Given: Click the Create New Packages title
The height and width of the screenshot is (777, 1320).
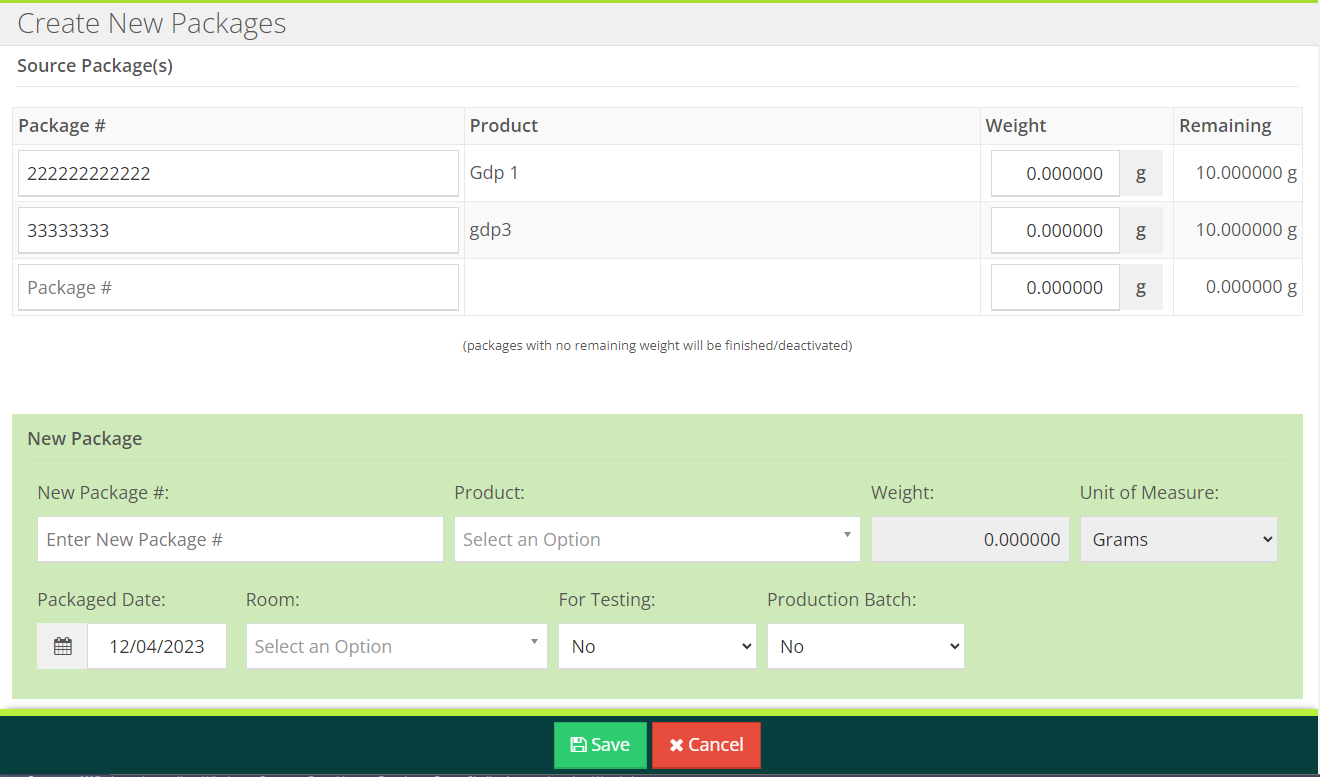Looking at the screenshot, I should click(152, 24).
